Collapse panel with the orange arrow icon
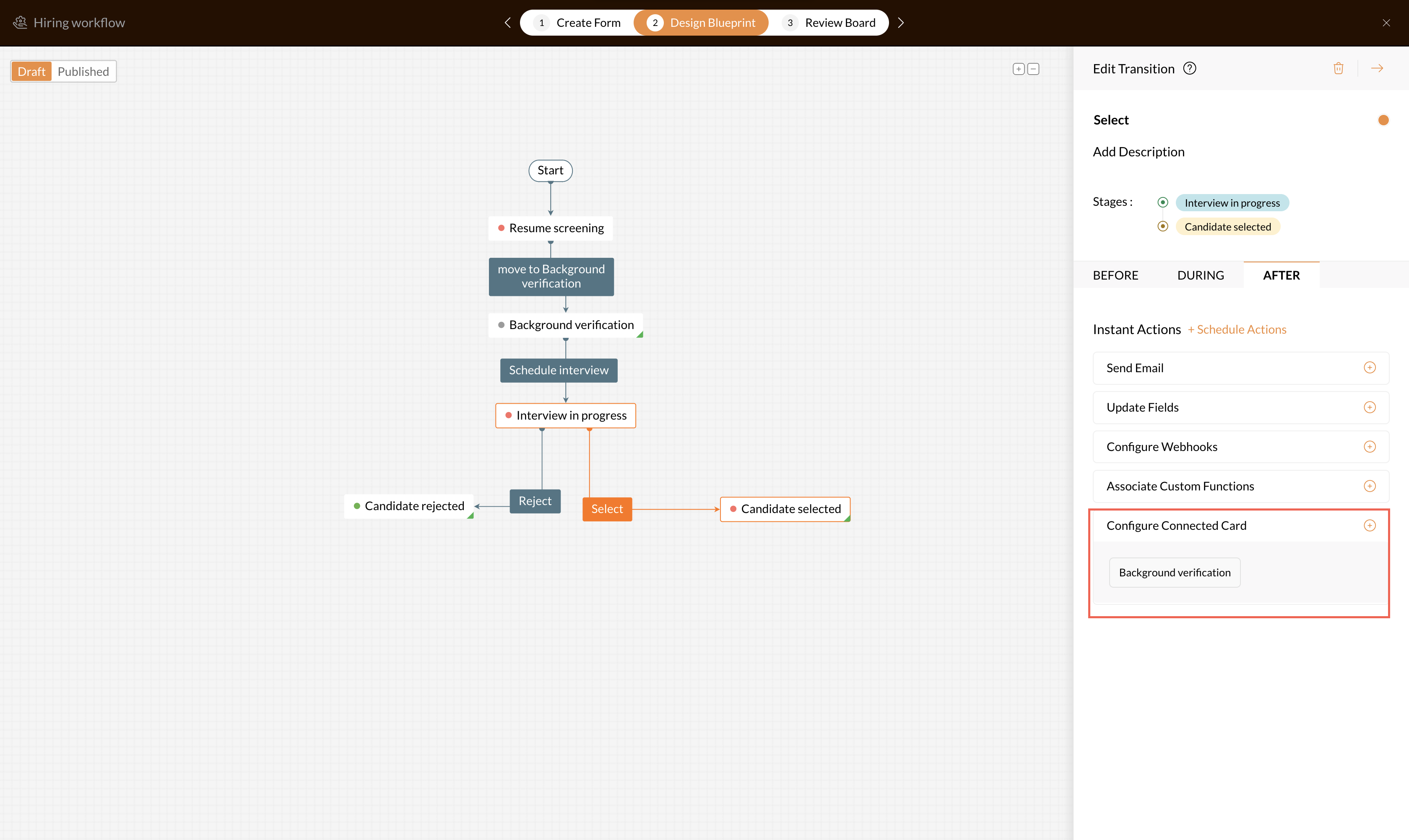This screenshot has width=1409, height=840. [x=1377, y=68]
